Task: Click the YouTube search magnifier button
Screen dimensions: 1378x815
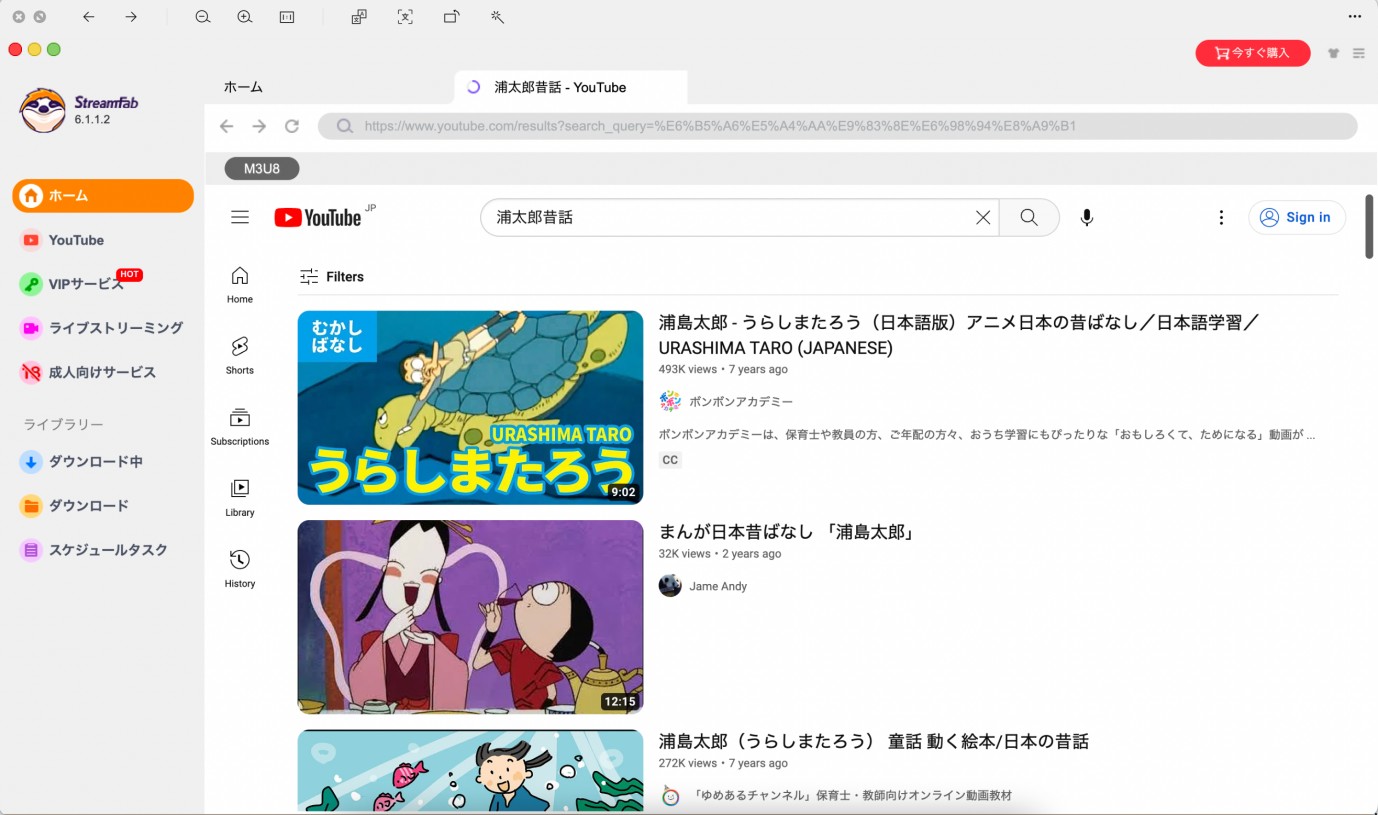Action: (1029, 217)
